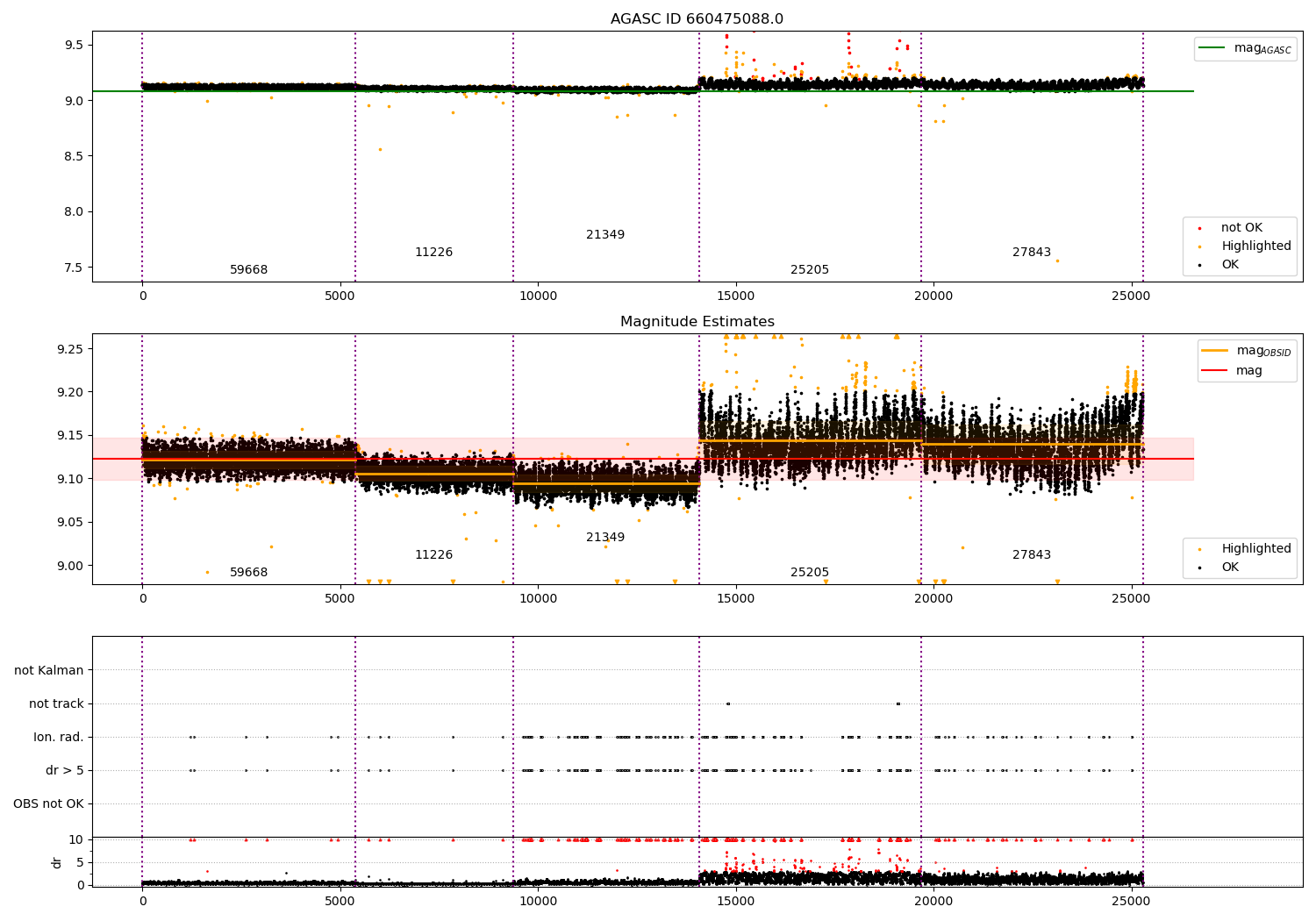Click the rotated 'dr' y-axis label
The height and width of the screenshot is (921, 1316).
[x=57, y=862]
